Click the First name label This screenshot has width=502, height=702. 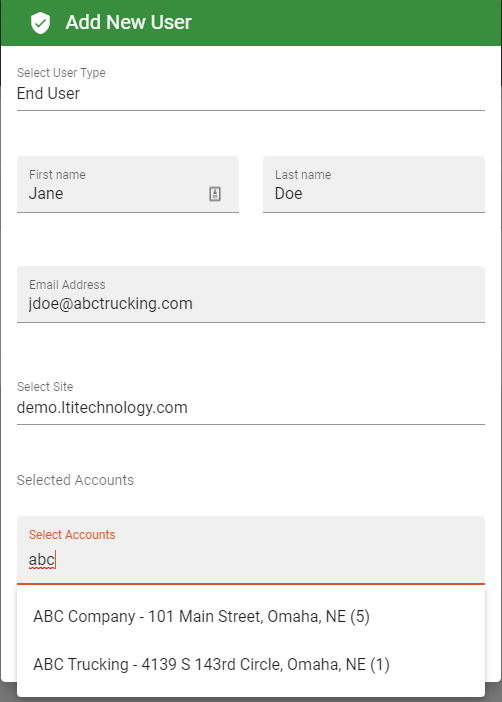coord(57,175)
